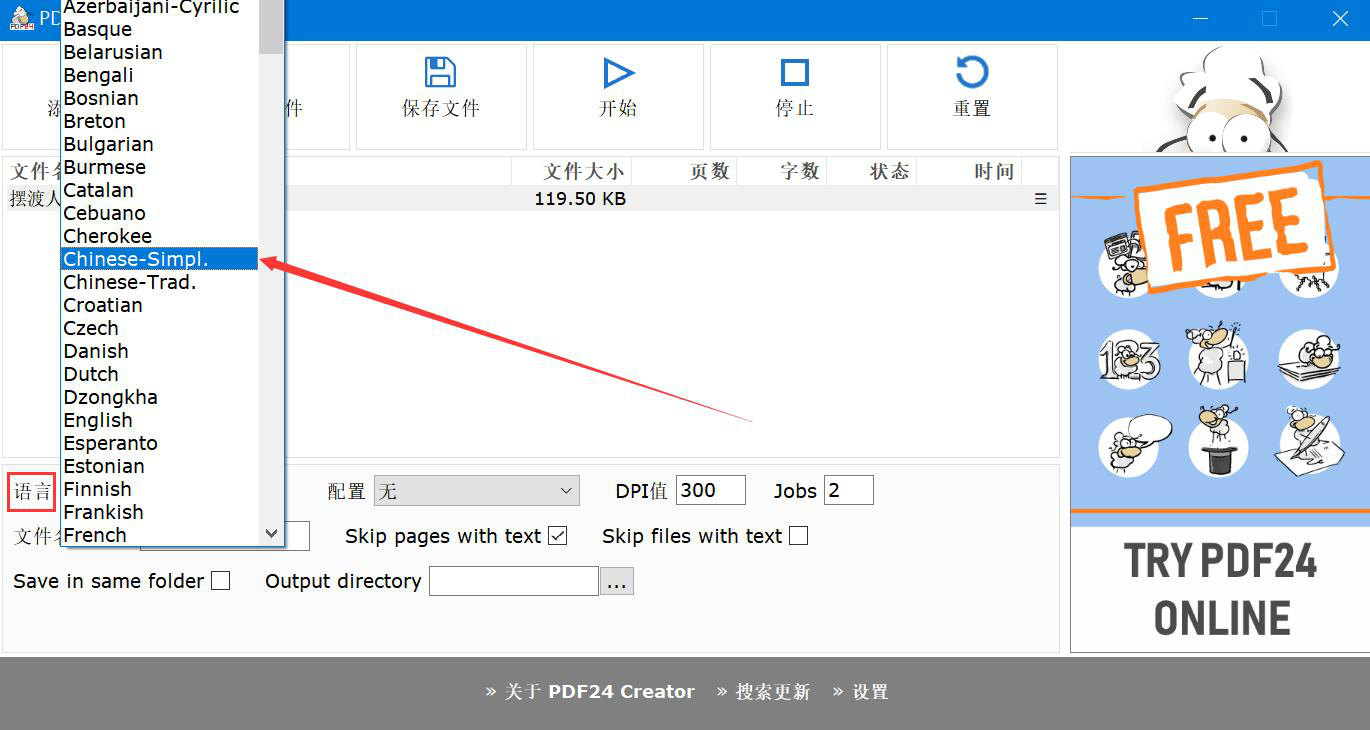Pick Bengali from the dropdown list
This screenshot has width=1370, height=730.
pos(160,75)
